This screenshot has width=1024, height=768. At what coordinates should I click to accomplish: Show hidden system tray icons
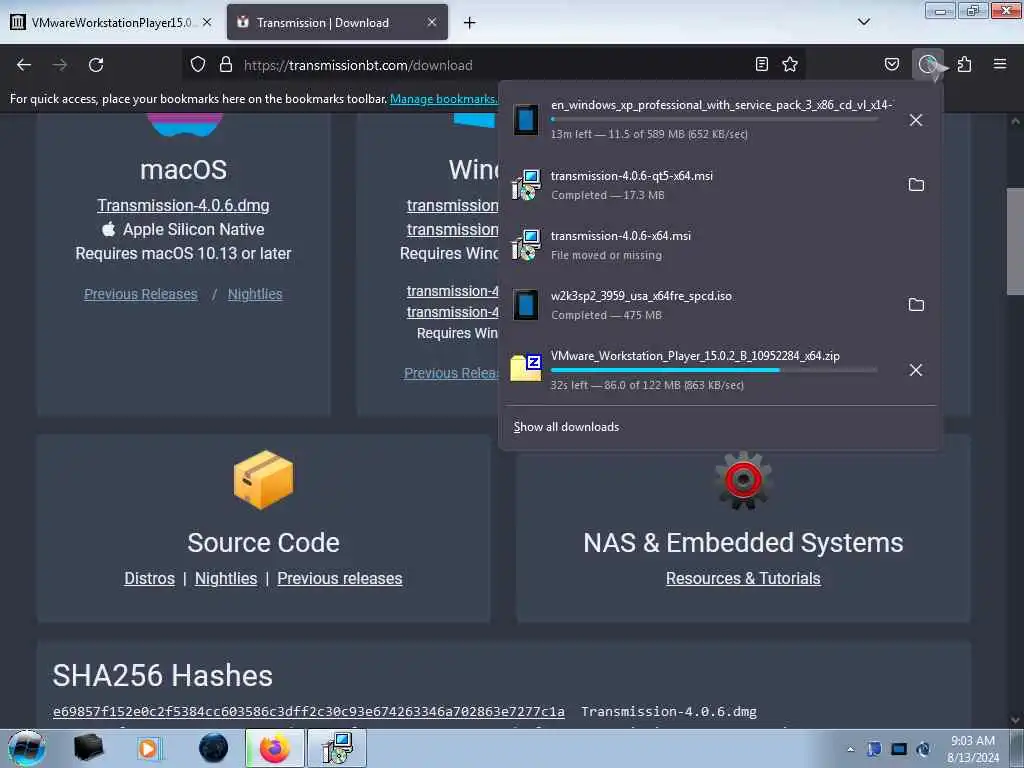[x=850, y=749]
